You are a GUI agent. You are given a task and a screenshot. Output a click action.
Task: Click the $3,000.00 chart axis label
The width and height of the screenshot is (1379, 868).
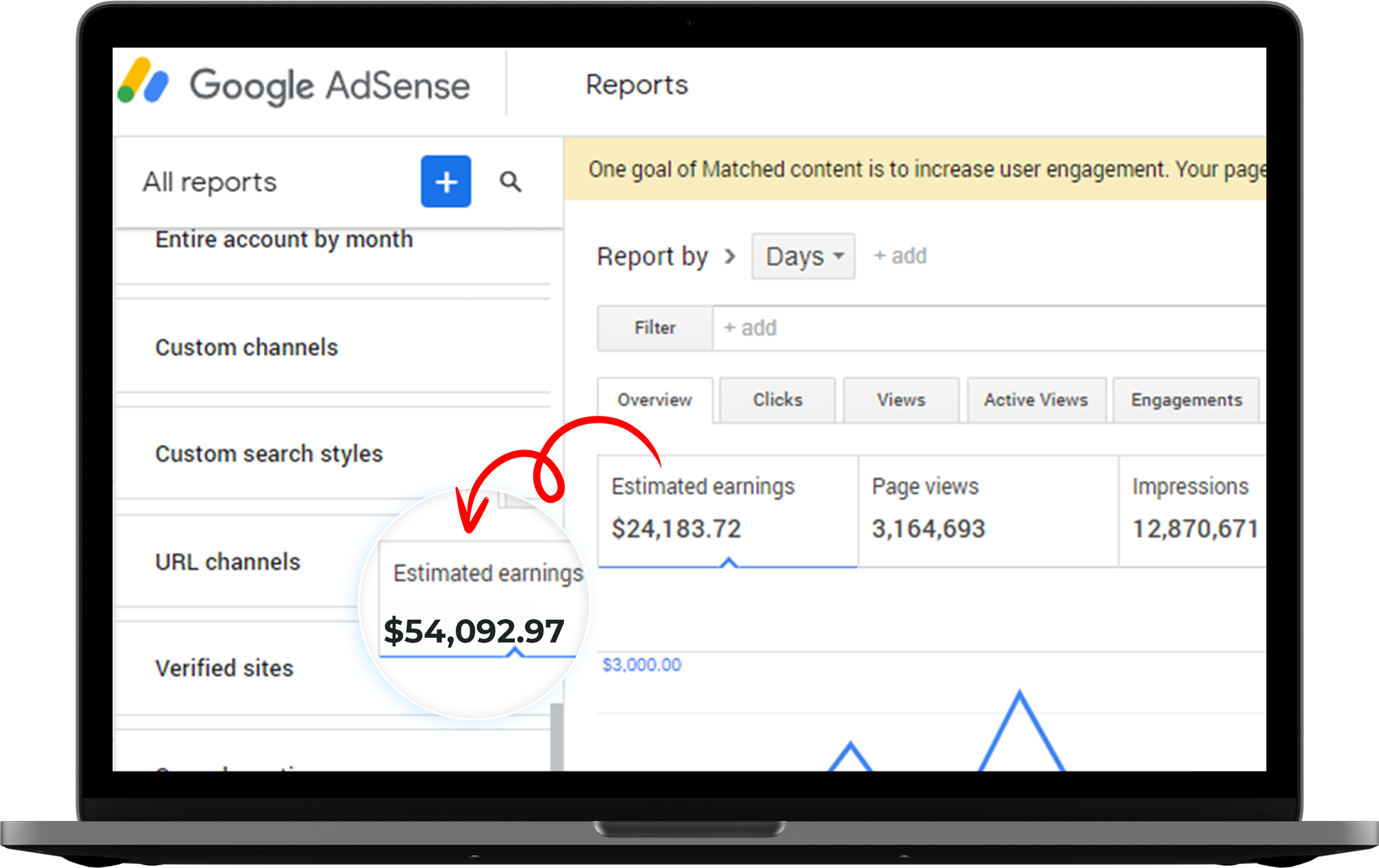642,665
